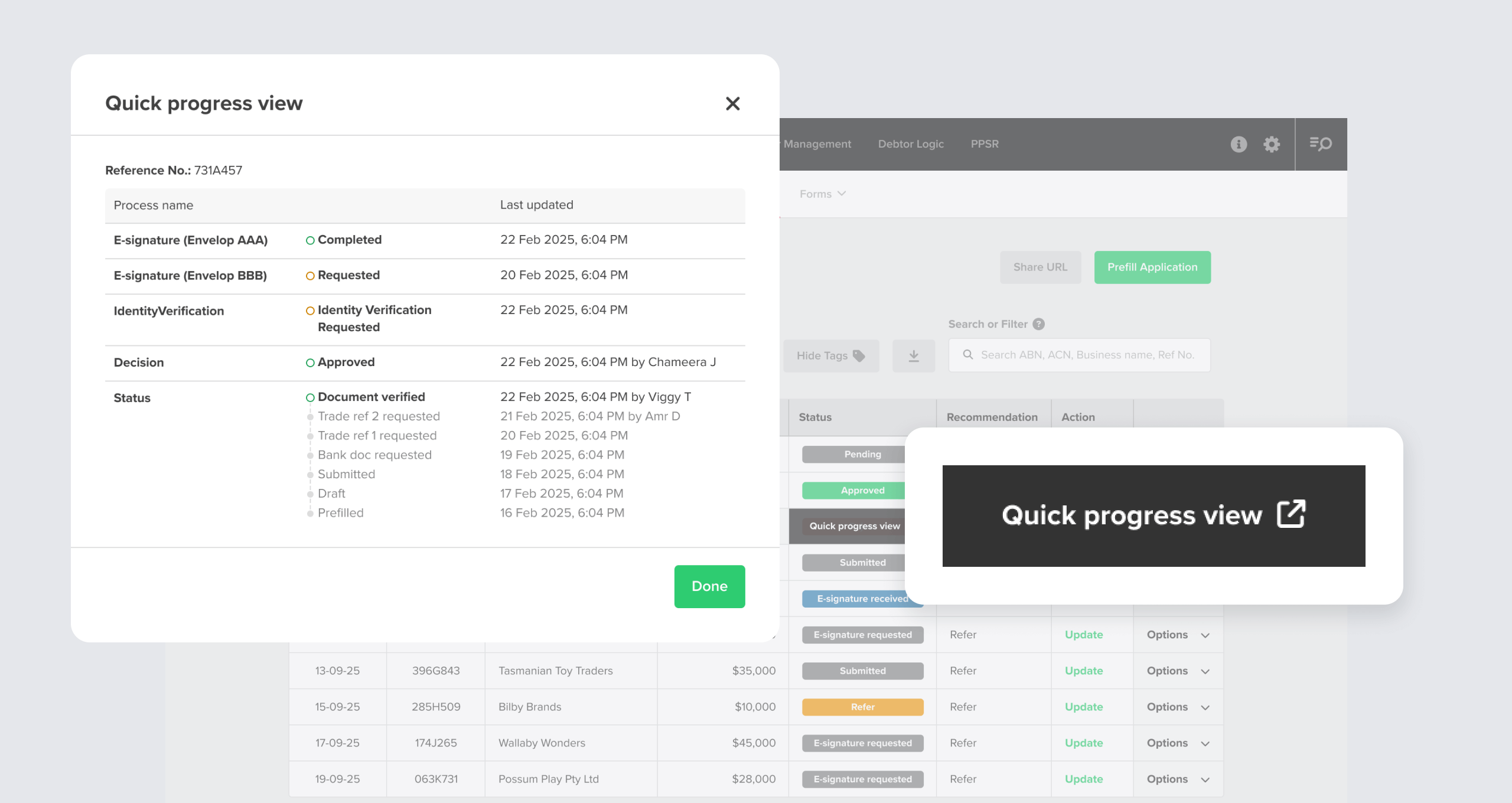Click Prefill Application
1512x803 pixels.
tap(1152, 267)
